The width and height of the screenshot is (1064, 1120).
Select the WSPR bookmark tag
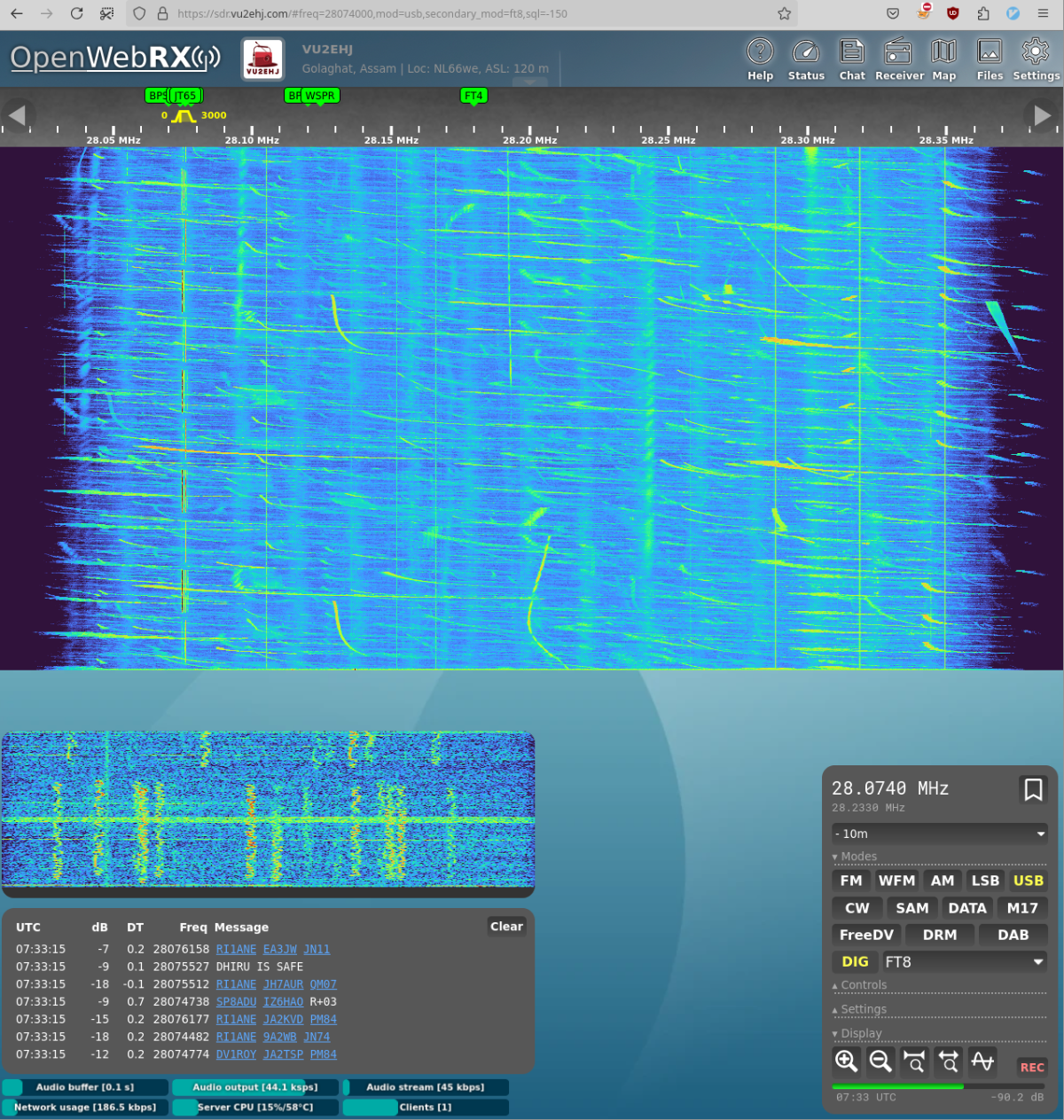320,96
